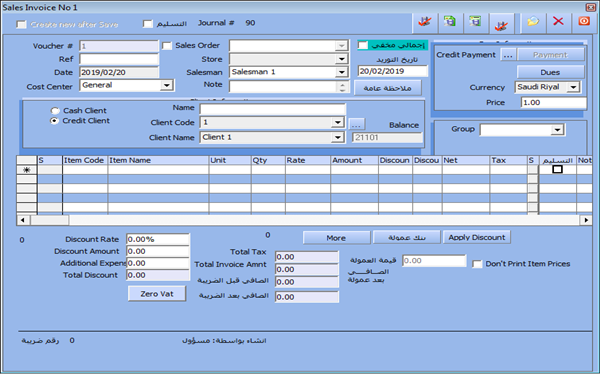Click the Price field showing 1.00

point(553,103)
